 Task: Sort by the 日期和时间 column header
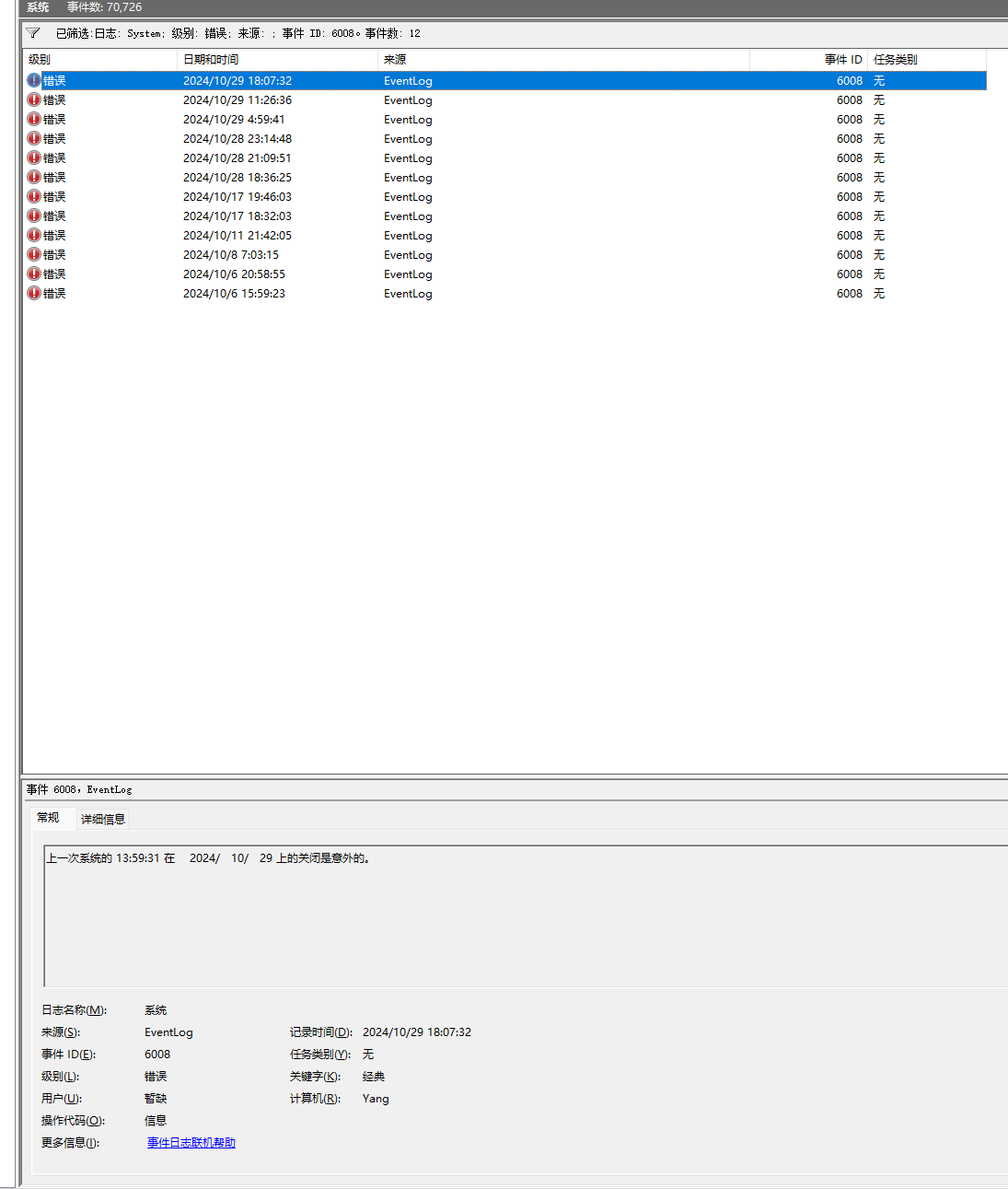(277, 59)
